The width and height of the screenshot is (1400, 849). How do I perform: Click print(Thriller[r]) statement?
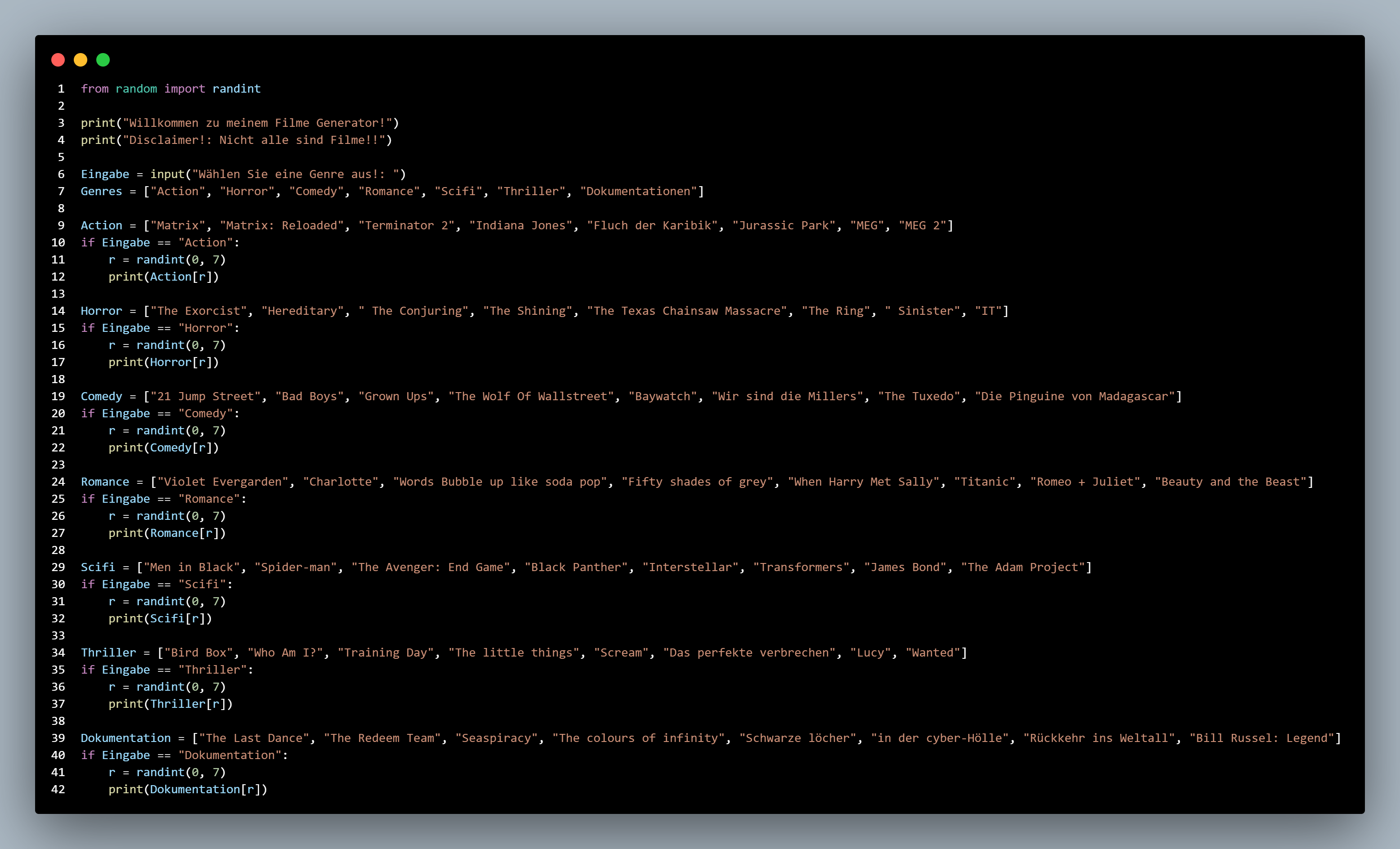click(x=171, y=704)
